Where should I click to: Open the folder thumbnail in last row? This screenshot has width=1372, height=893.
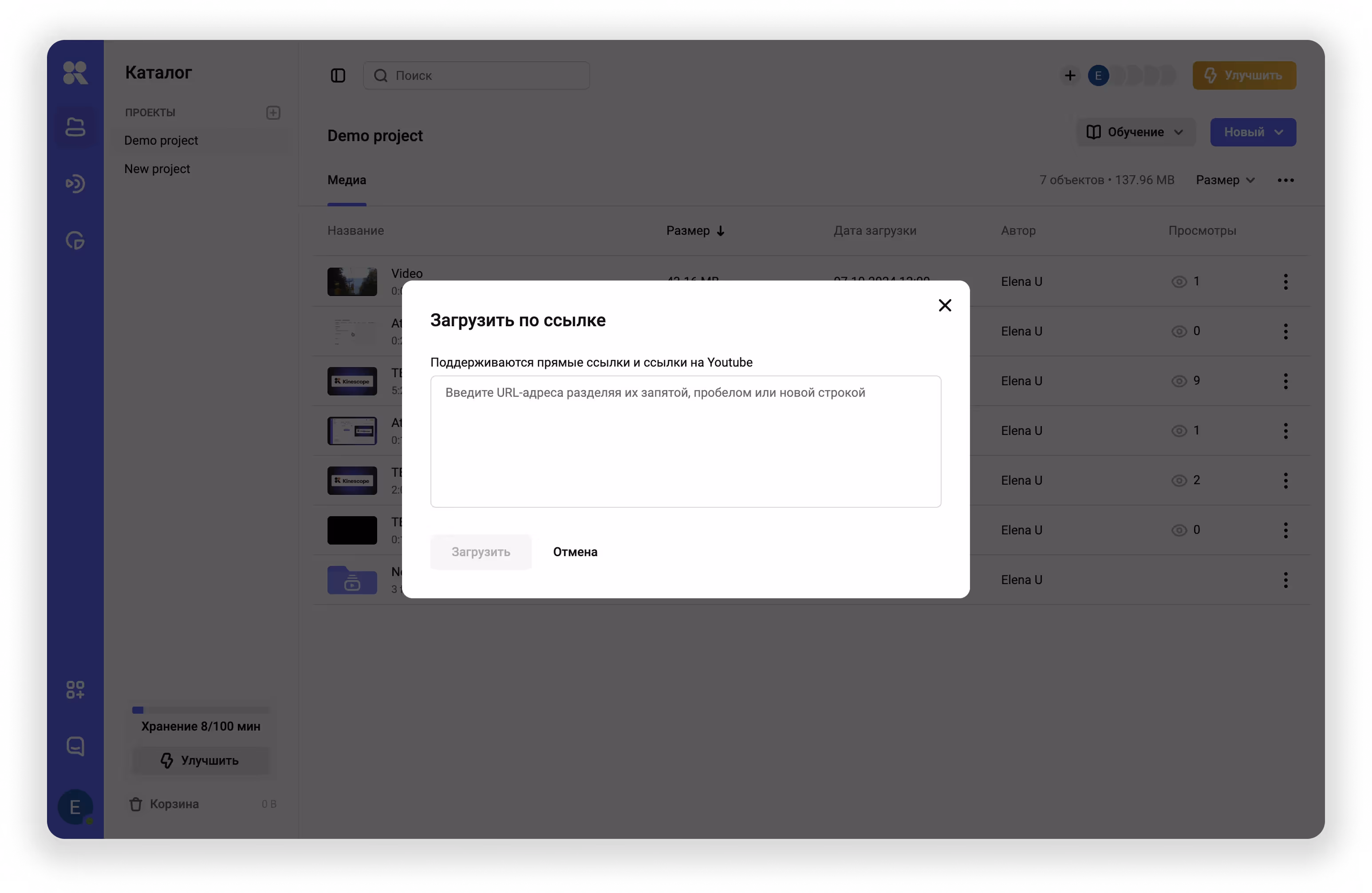[352, 579]
